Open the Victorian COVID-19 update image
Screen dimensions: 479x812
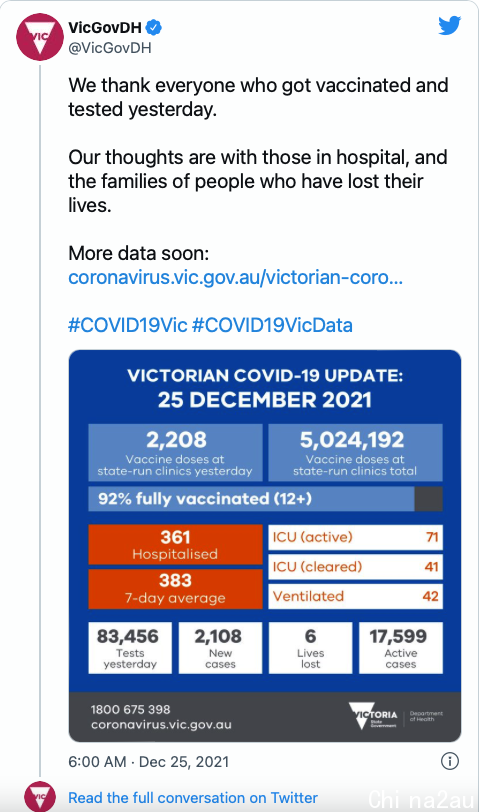coord(265,546)
